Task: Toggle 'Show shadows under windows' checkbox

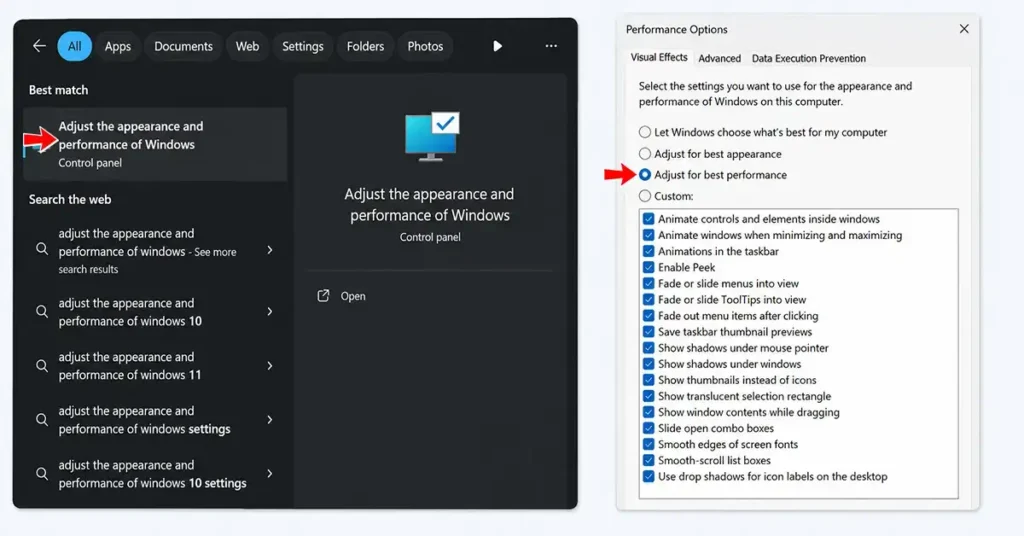Action: [x=648, y=364]
